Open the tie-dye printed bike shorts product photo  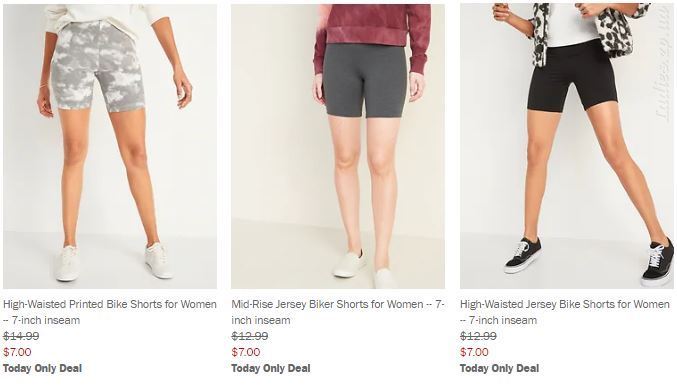pos(110,146)
